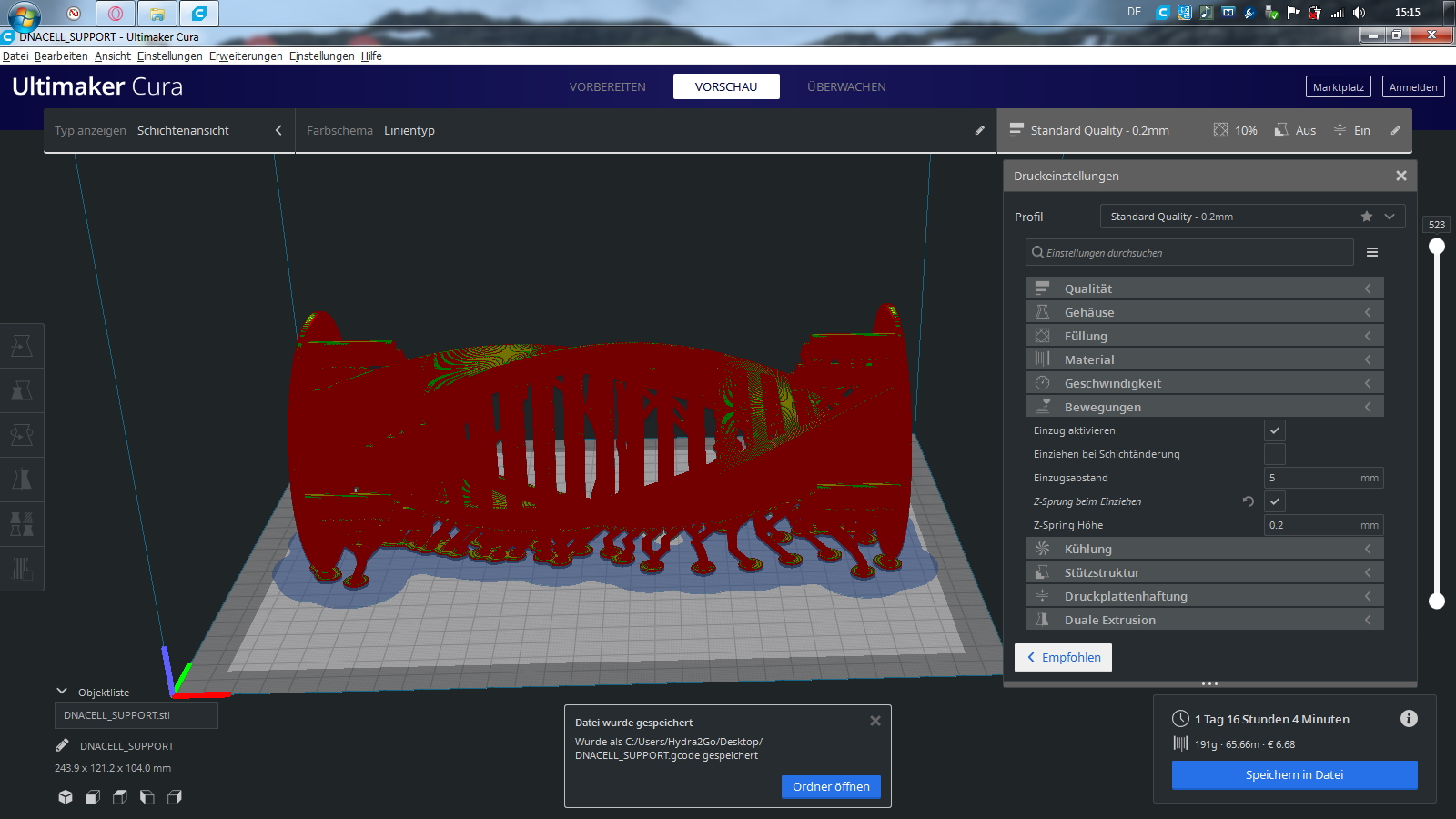The height and width of the screenshot is (819, 1456).
Task: Dismiss the file saved notification
Action: 875,721
